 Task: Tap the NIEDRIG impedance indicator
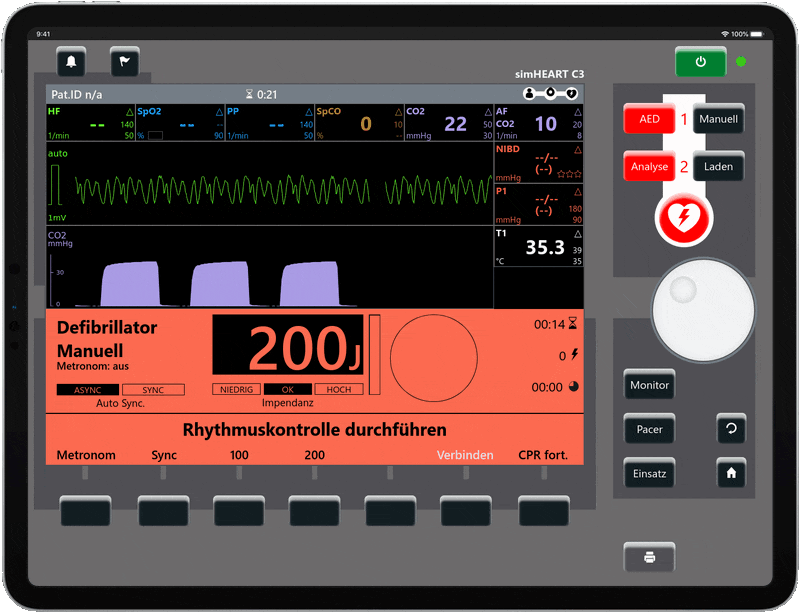point(236,389)
